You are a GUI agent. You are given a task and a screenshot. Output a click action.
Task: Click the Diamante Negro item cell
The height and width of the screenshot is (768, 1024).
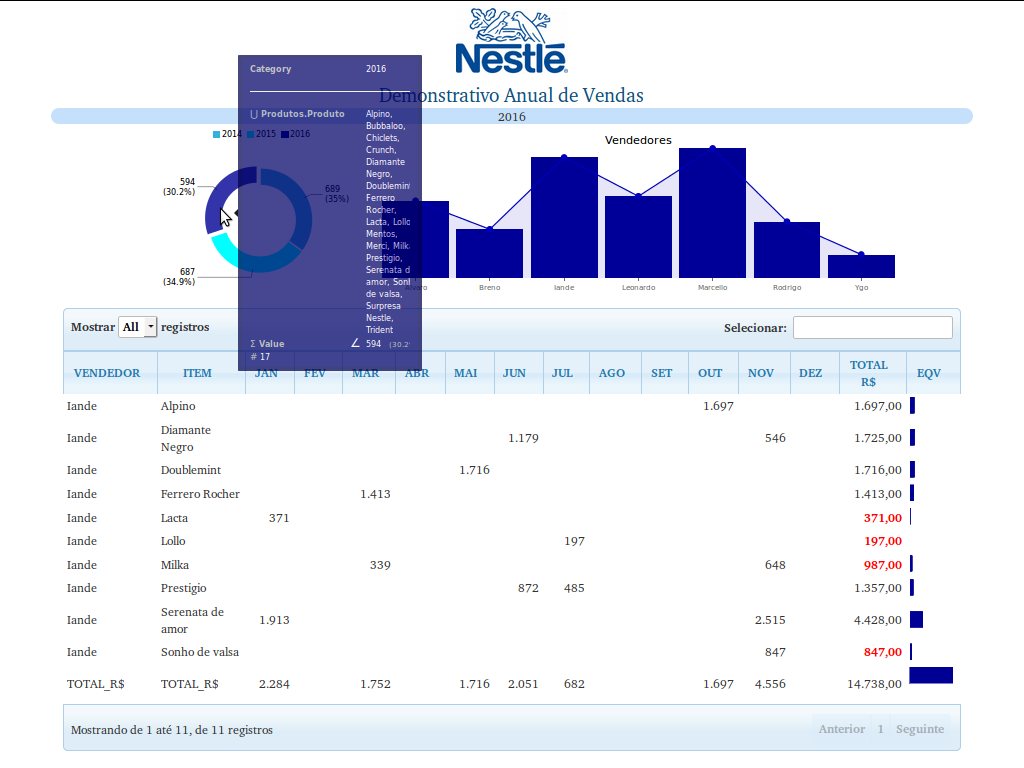point(185,438)
